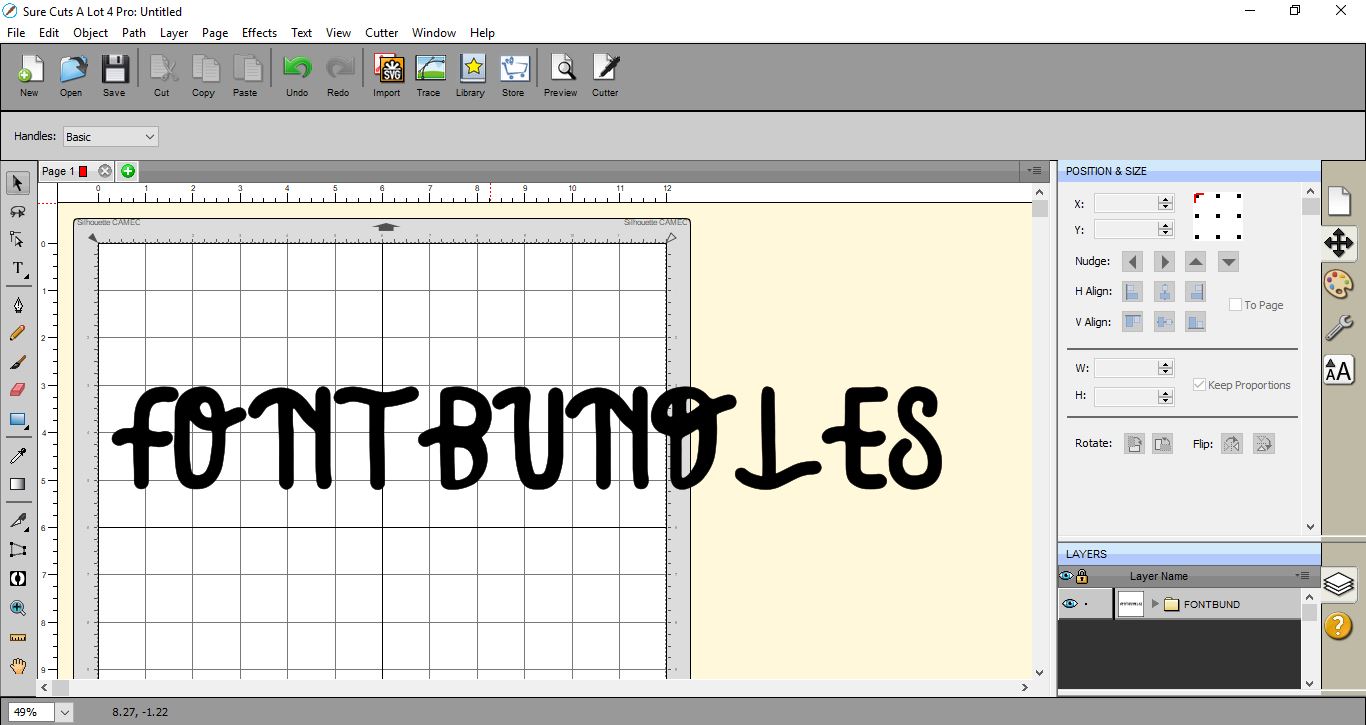Select the Pen draw tool

18,305
